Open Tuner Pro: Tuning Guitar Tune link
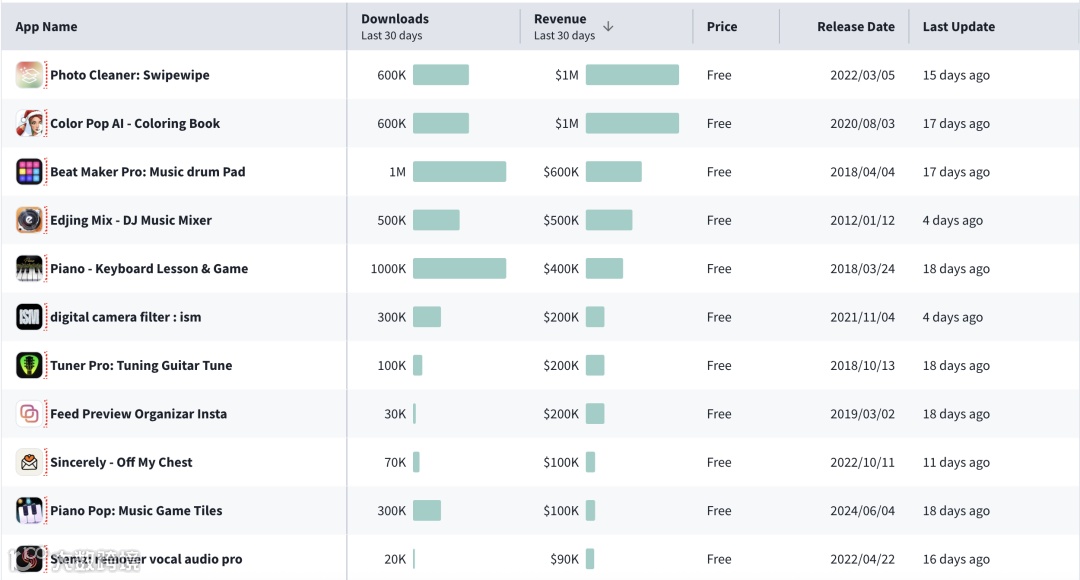Screen dimensions: 1080x580 tap(141, 366)
